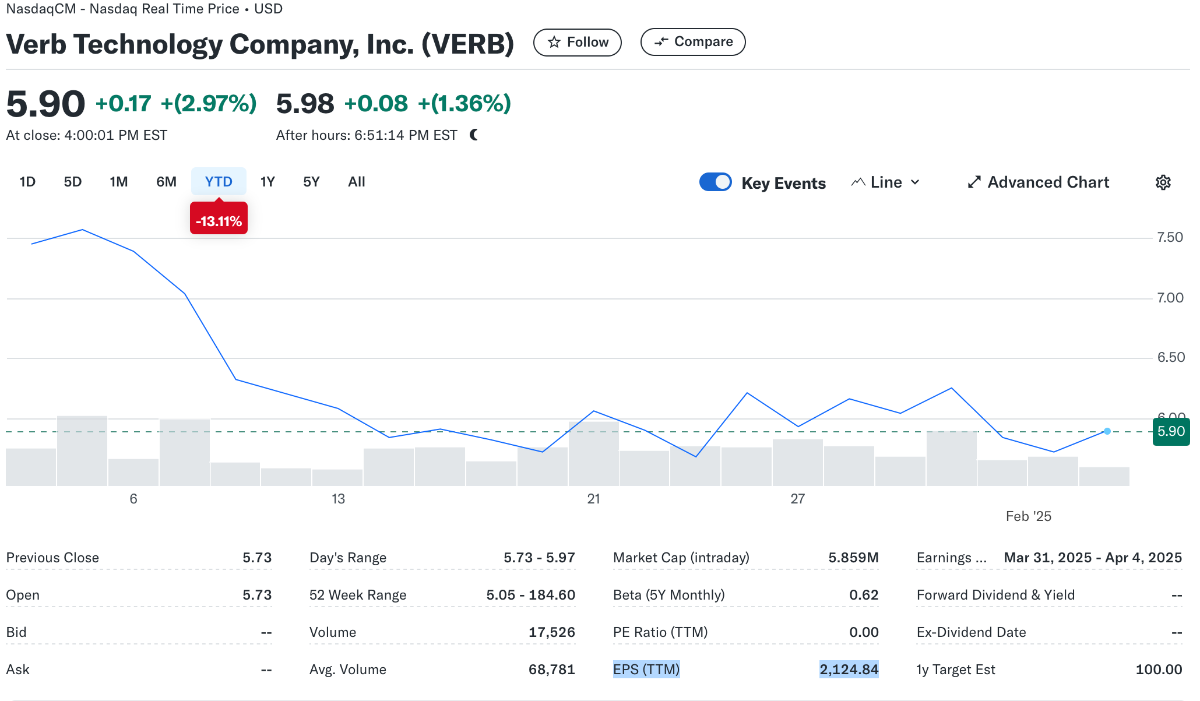Click the truncated Earnings label
Screen dimensions: 1200x701
(x=951, y=557)
